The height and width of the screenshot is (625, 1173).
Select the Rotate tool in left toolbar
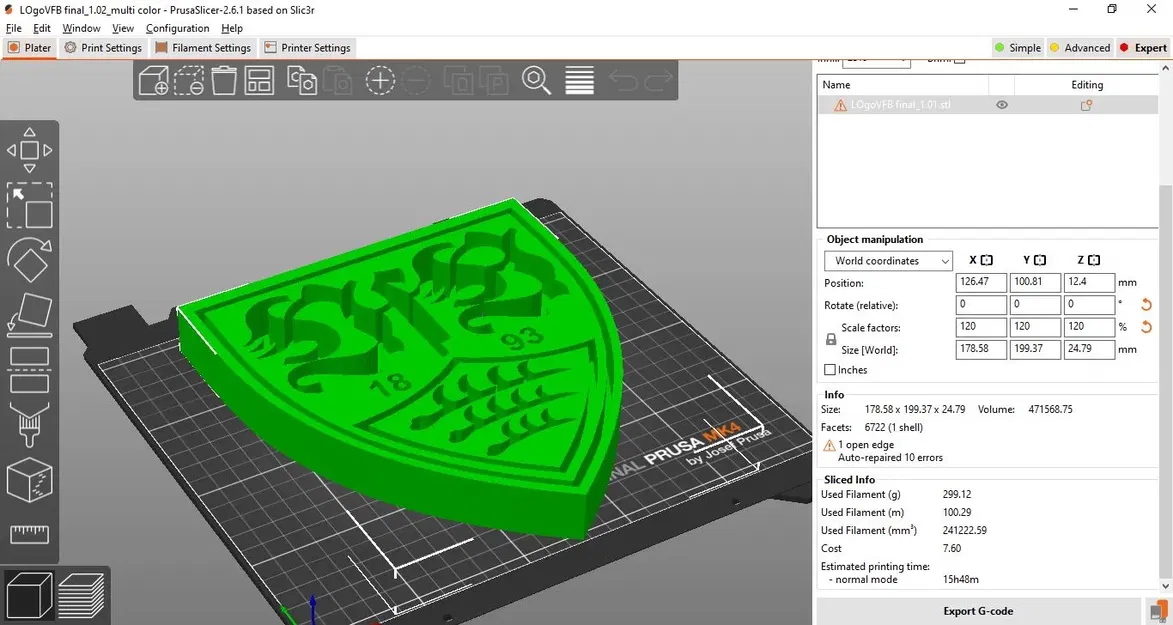(x=29, y=260)
